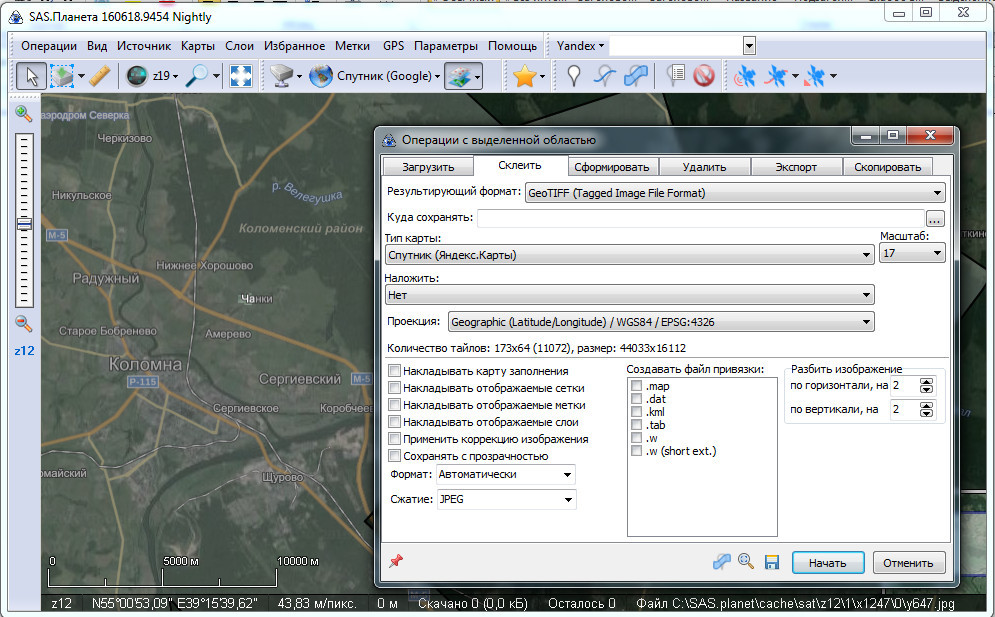Viewport: 995px width, 617px height.
Task: Activate the rectangular selection tool
Action: pos(60,75)
